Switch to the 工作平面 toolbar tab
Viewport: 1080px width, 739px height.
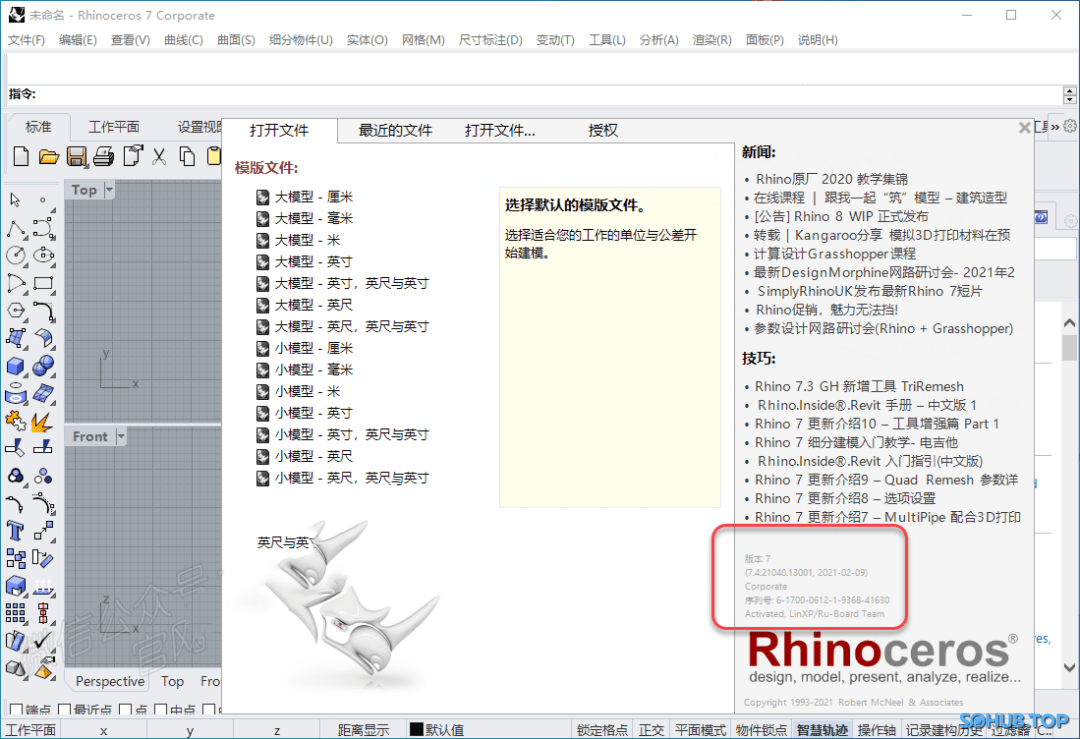114,127
